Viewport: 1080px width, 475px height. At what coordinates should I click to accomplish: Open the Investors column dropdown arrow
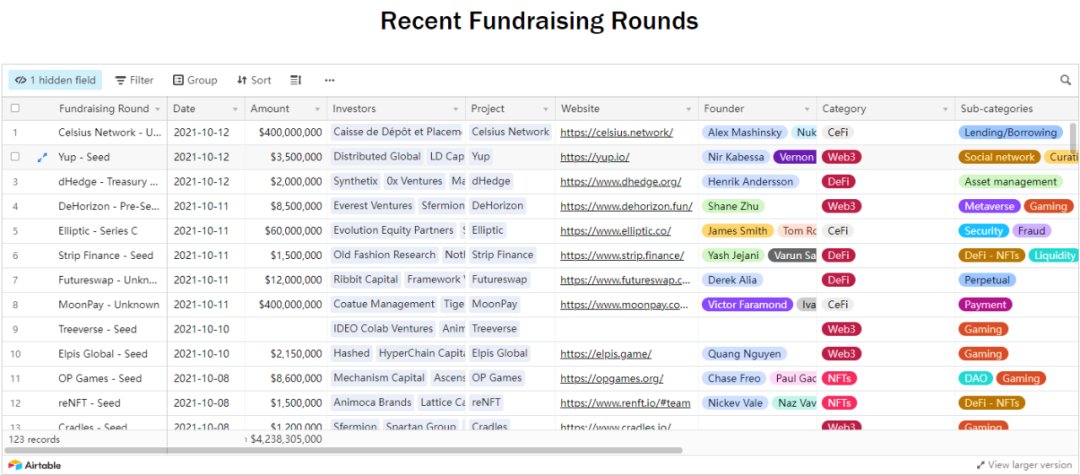point(456,109)
